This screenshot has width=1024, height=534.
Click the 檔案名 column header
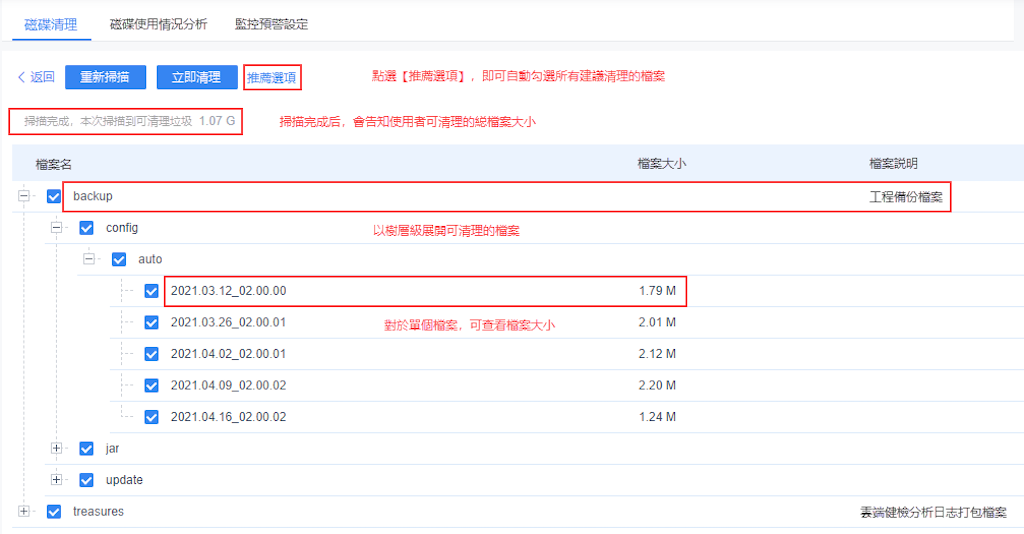[54, 165]
